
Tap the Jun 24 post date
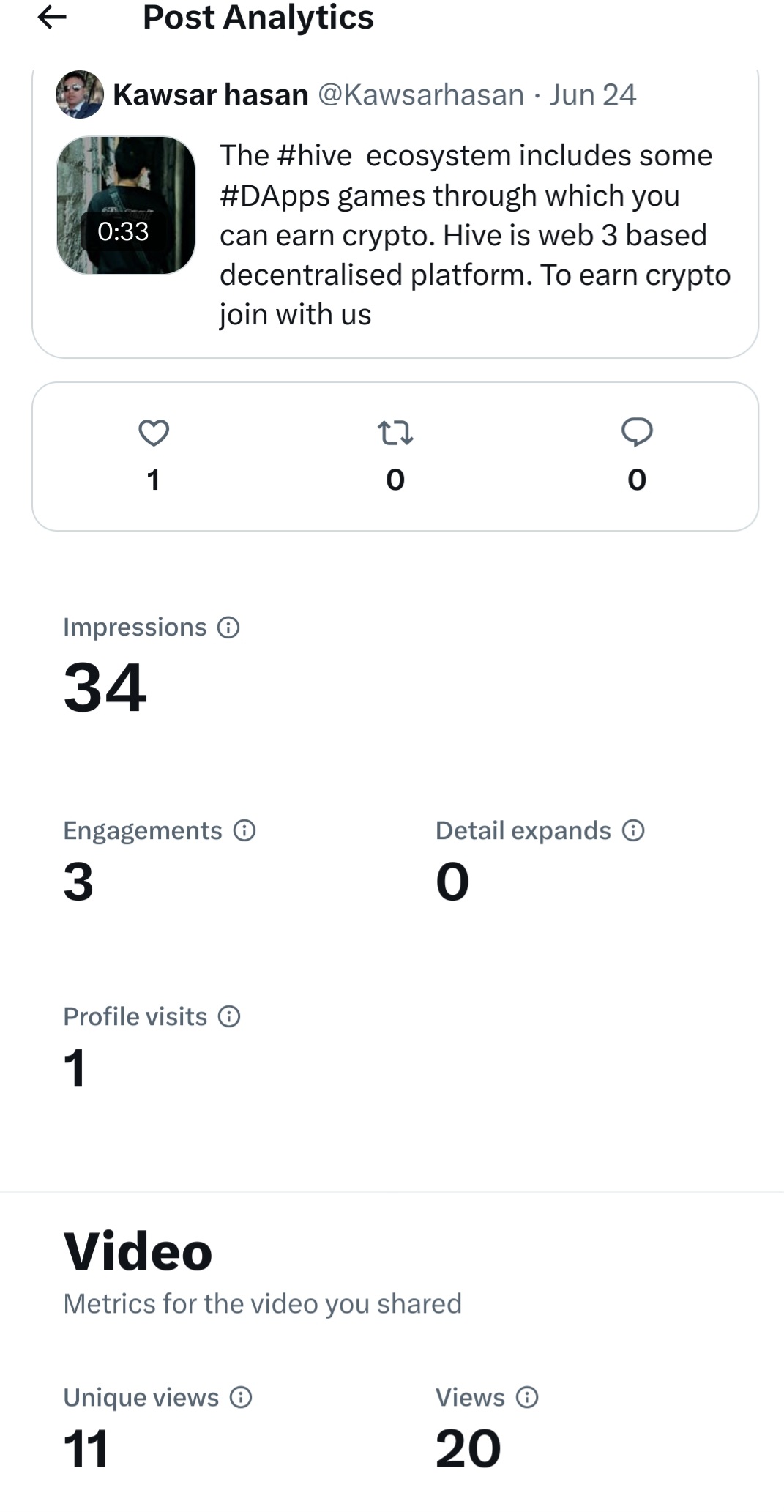593,94
